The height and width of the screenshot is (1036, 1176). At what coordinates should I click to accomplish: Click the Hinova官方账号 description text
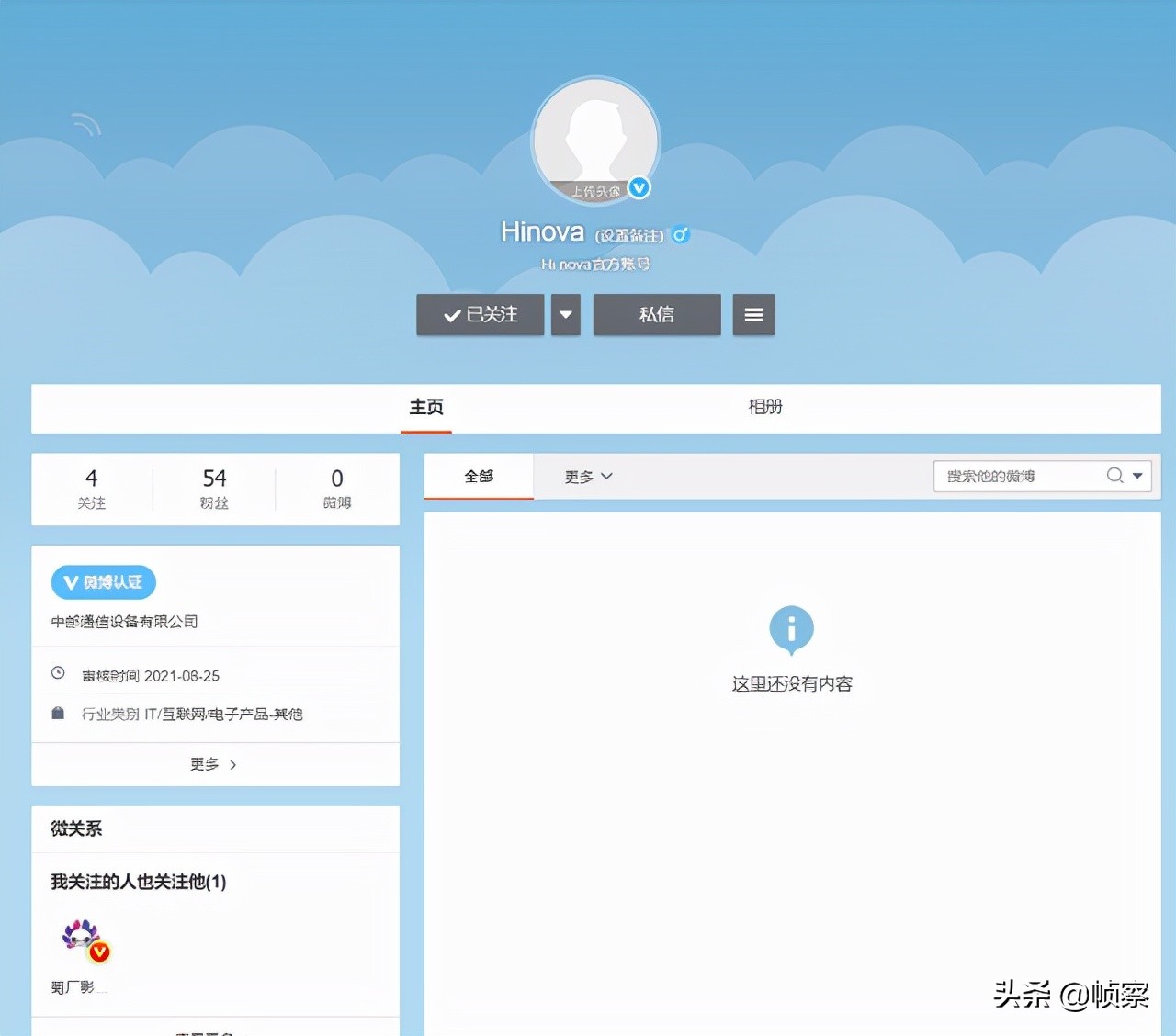pyautogui.click(x=595, y=265)
